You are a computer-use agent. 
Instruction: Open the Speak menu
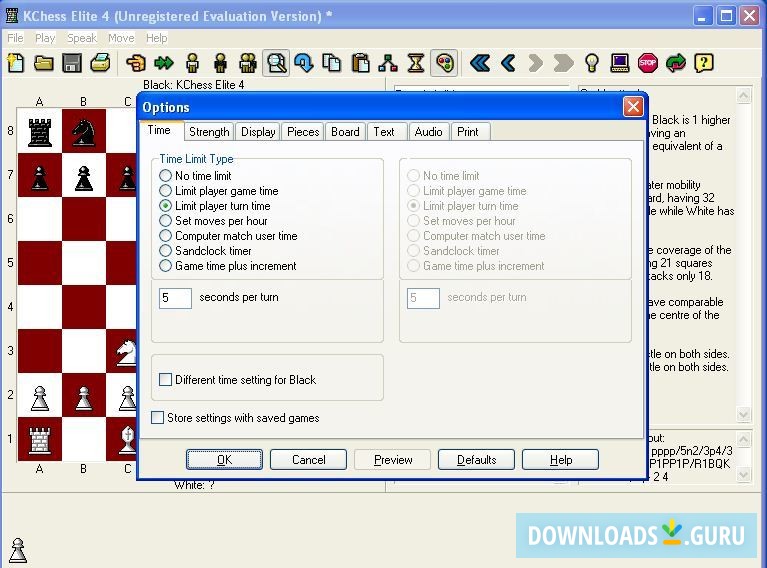tap(82, 38)
